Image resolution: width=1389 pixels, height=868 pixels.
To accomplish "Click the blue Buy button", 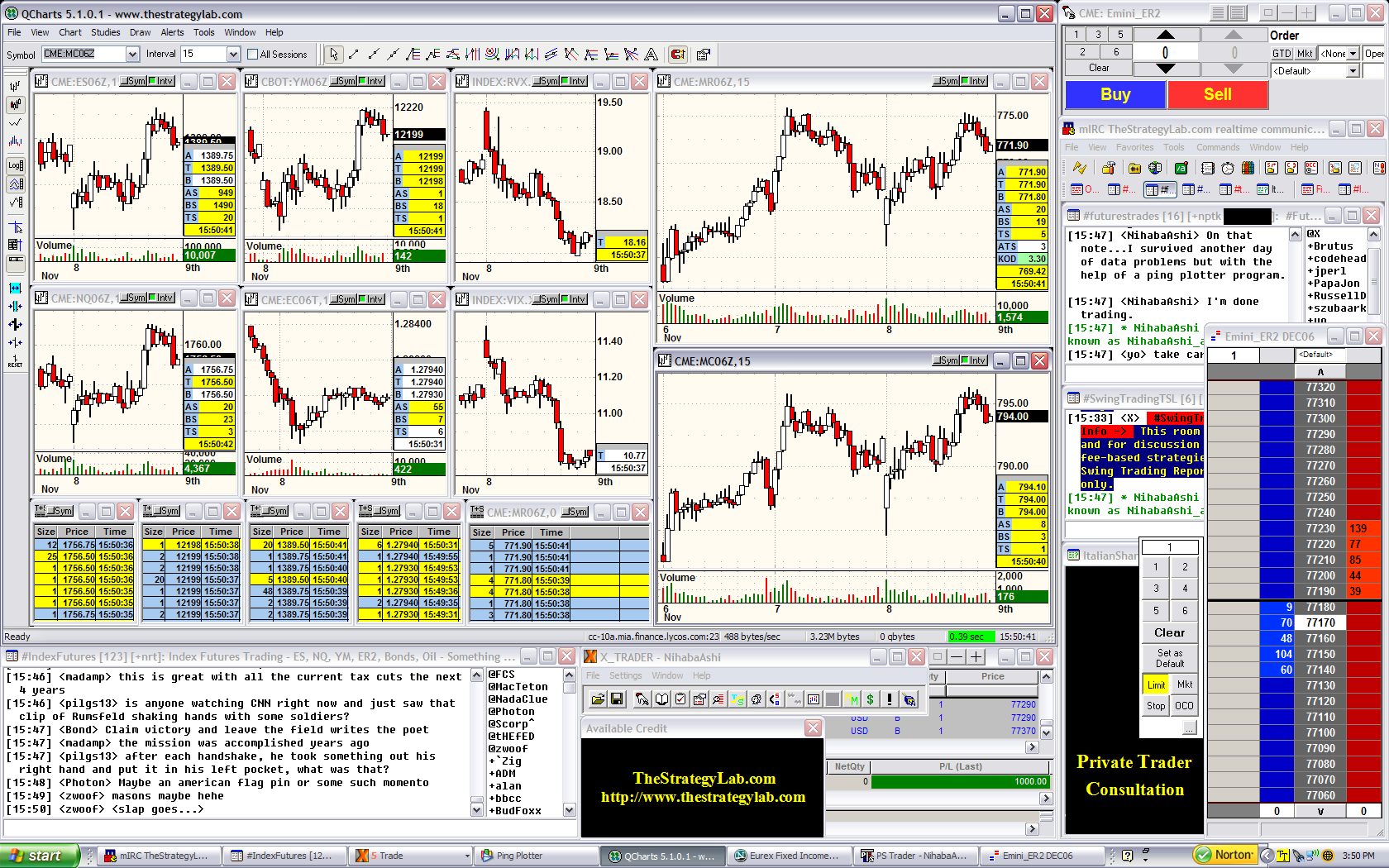I will click(1115, 94).
